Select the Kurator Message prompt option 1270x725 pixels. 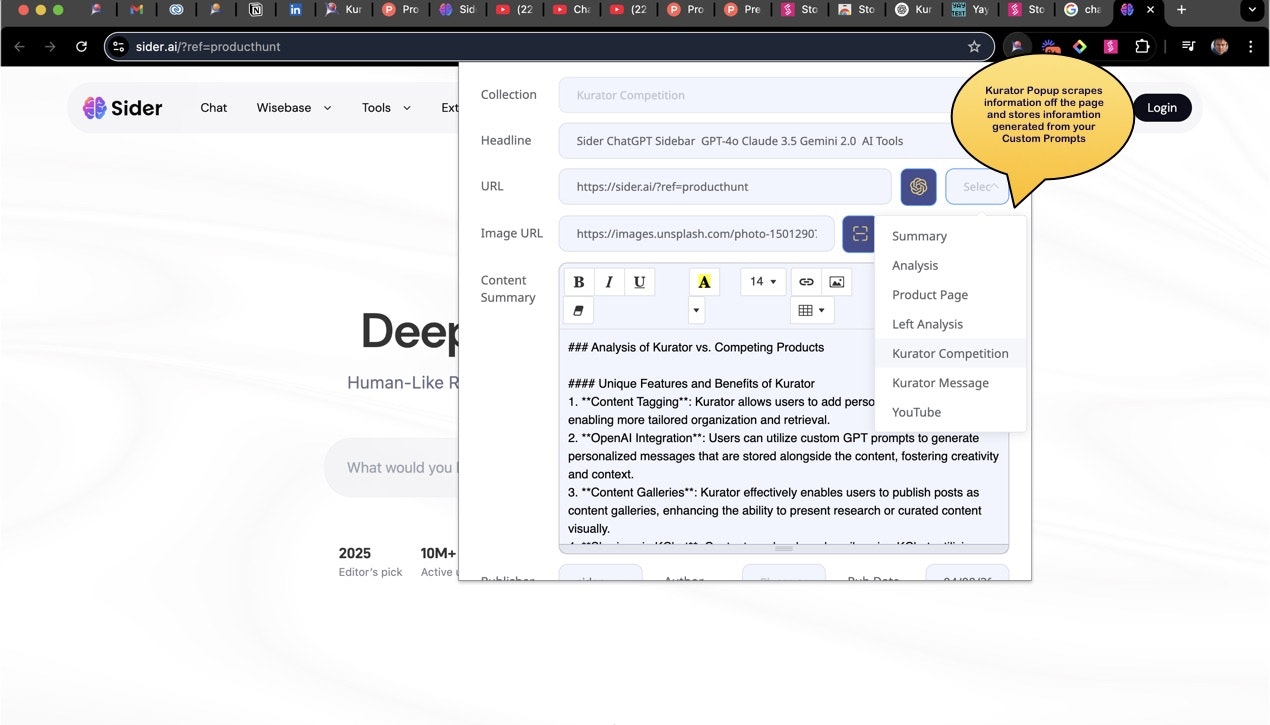950,383
